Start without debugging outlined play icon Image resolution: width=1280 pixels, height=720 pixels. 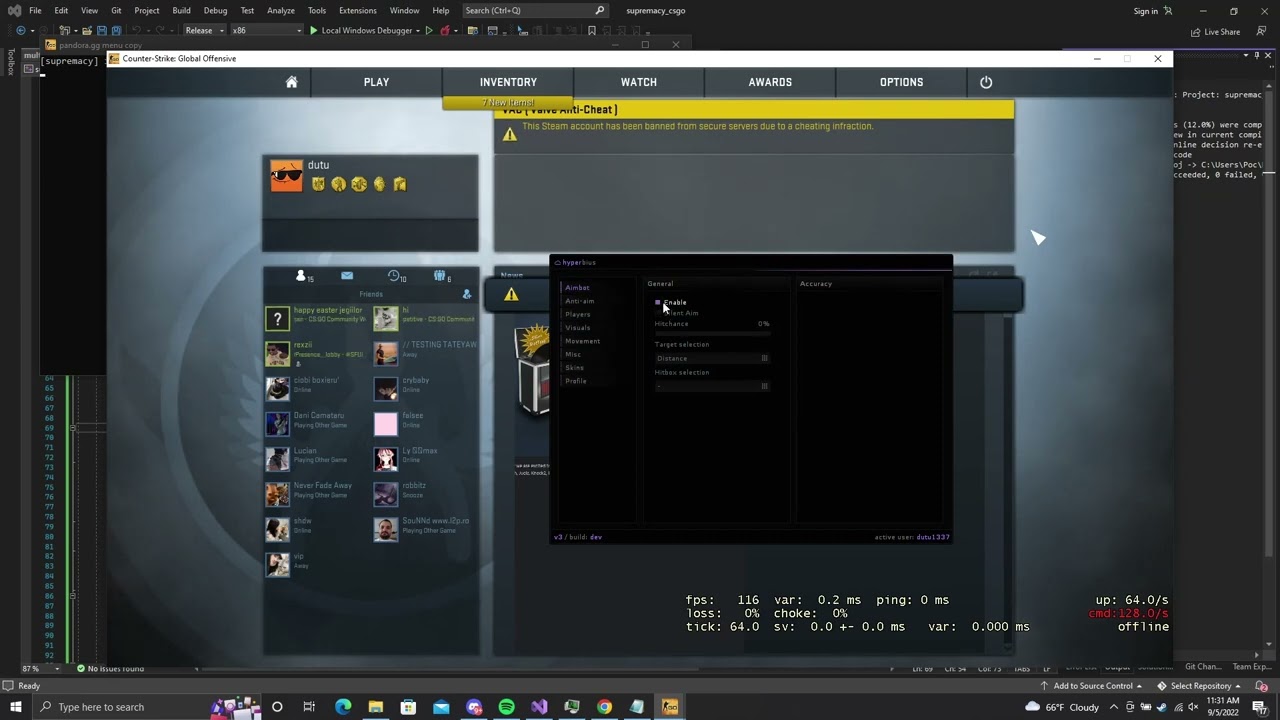(429, 31)
